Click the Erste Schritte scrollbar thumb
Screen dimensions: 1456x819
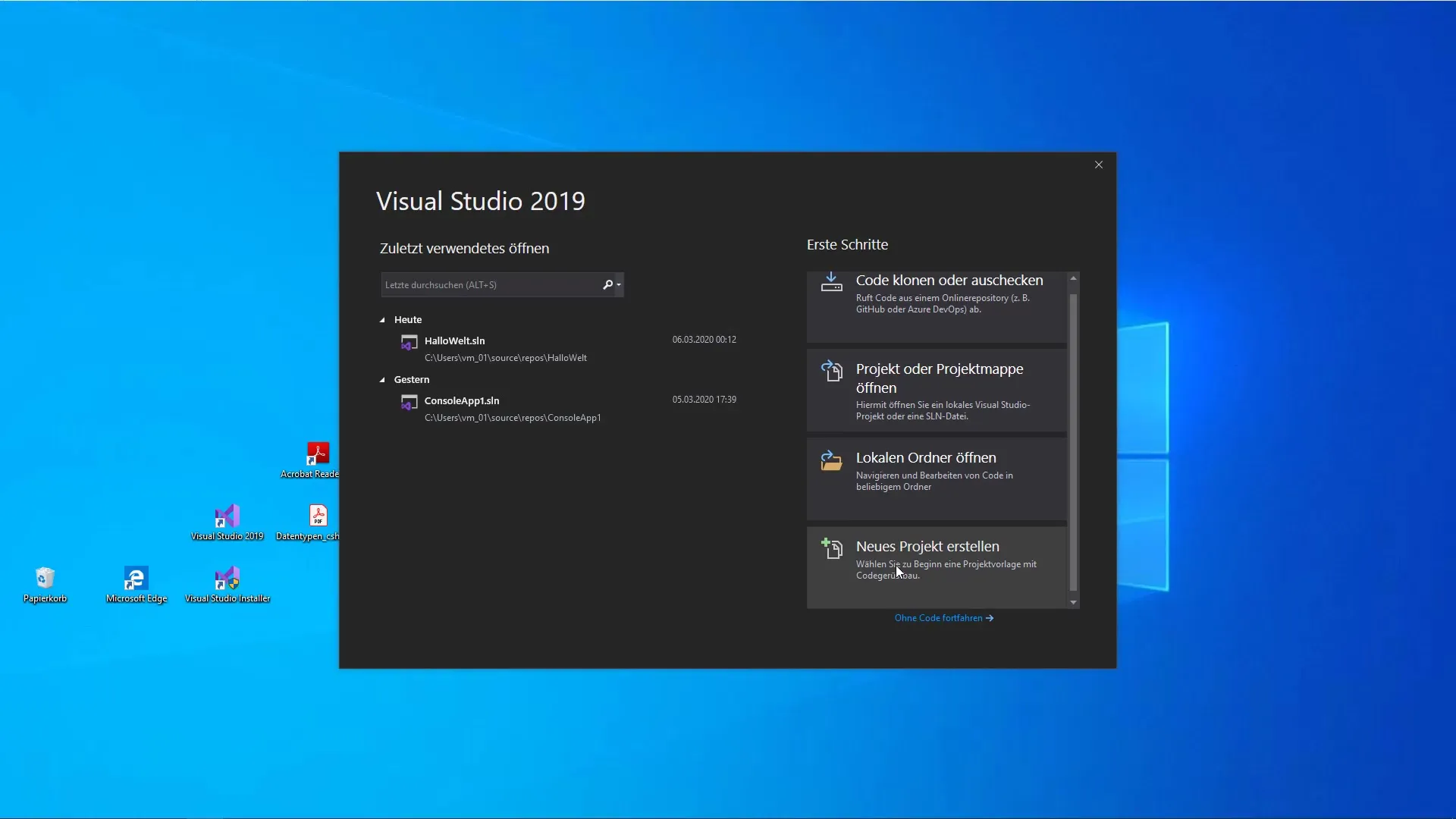[1073, 442]
